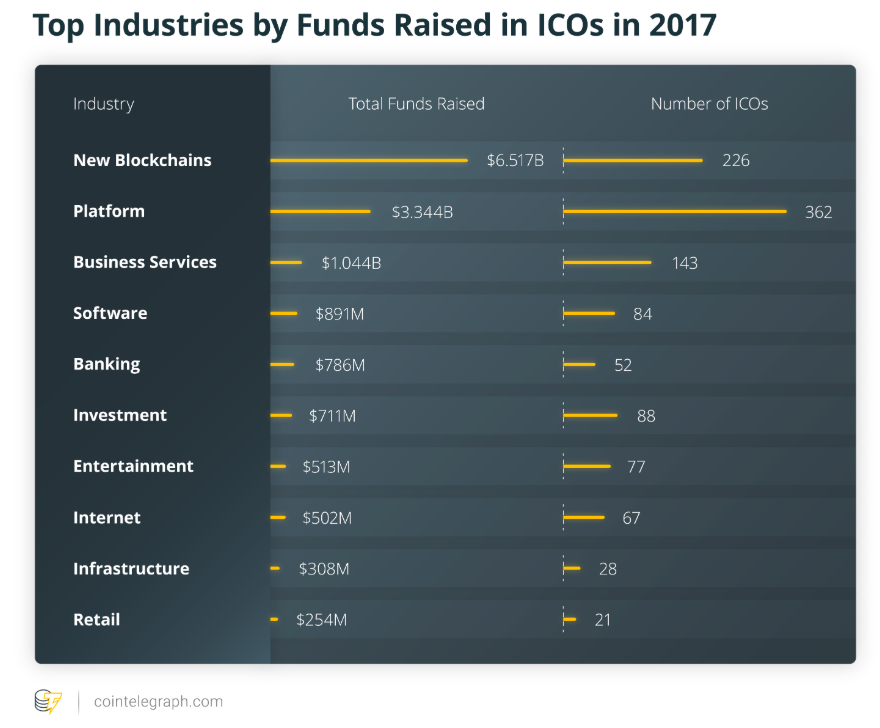Viewport: 880px width, 728px height.
Task: Click the Investment industry label
Action: pos(120,415)
